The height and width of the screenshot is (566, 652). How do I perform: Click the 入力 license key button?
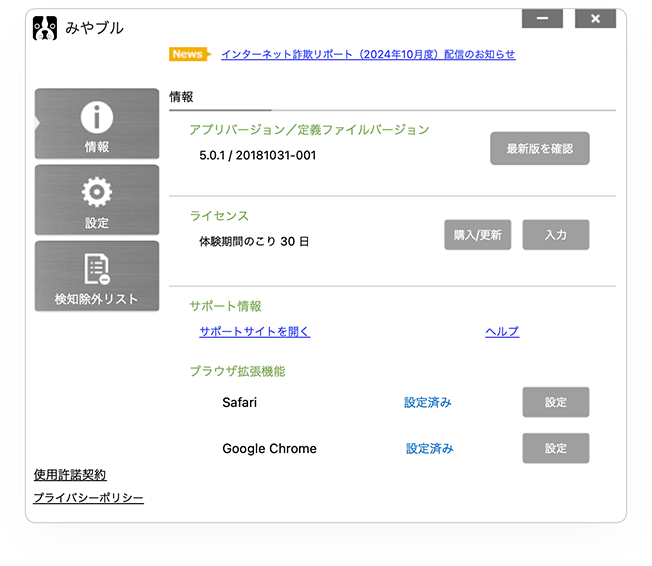tap(556, 235)
